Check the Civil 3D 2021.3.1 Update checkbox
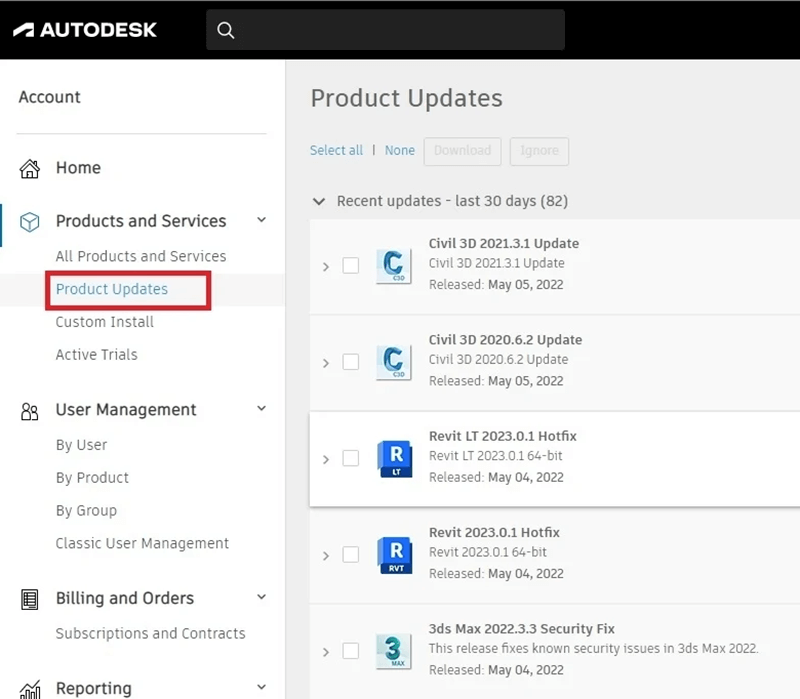 click(x=351, y=266)
